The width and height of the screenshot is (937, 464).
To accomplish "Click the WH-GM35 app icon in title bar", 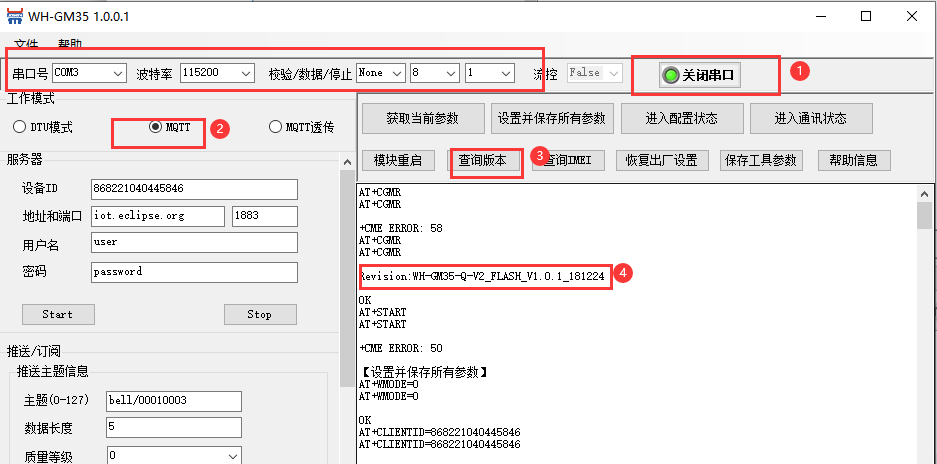I will (x=14, y=17).
